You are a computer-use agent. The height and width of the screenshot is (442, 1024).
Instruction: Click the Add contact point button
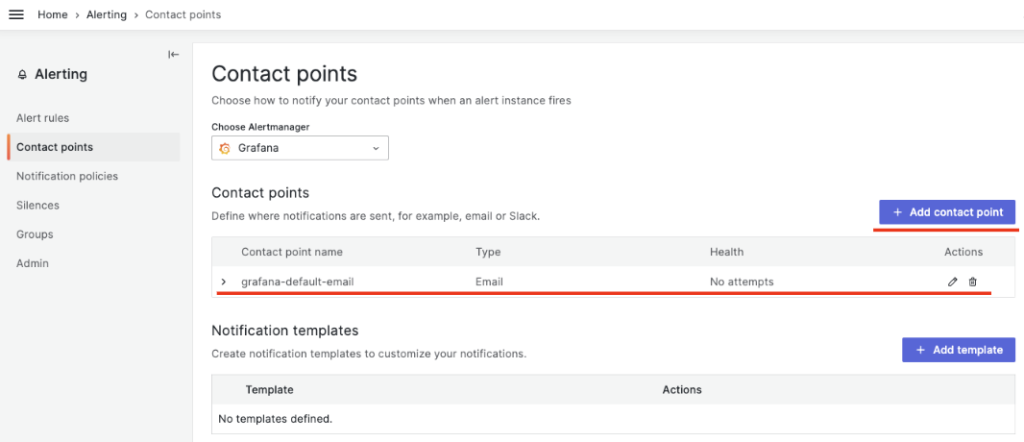[x=947, y=213]
